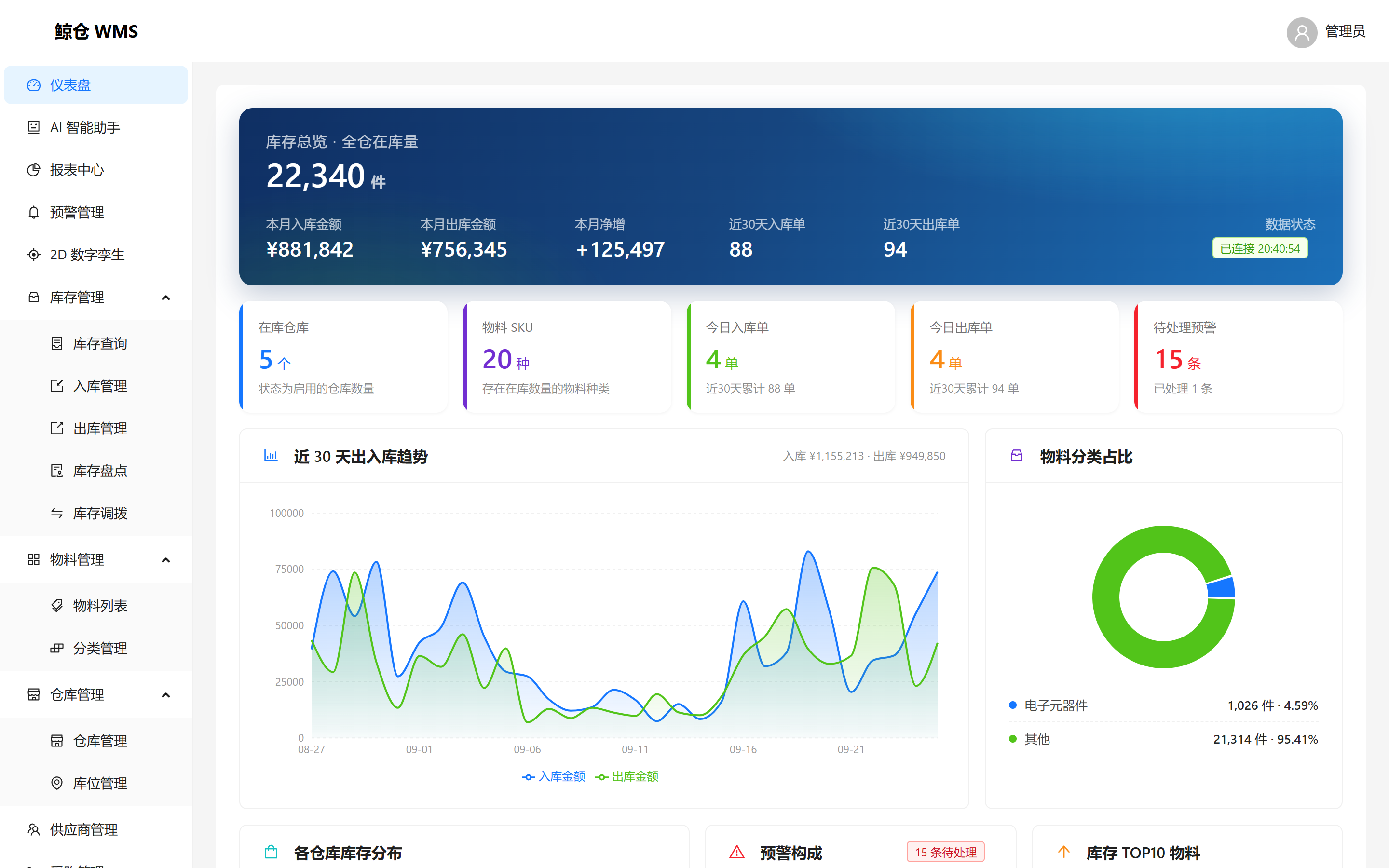
Task: Click the 2D 数字孪生 target icon
Action: (34, 255)
